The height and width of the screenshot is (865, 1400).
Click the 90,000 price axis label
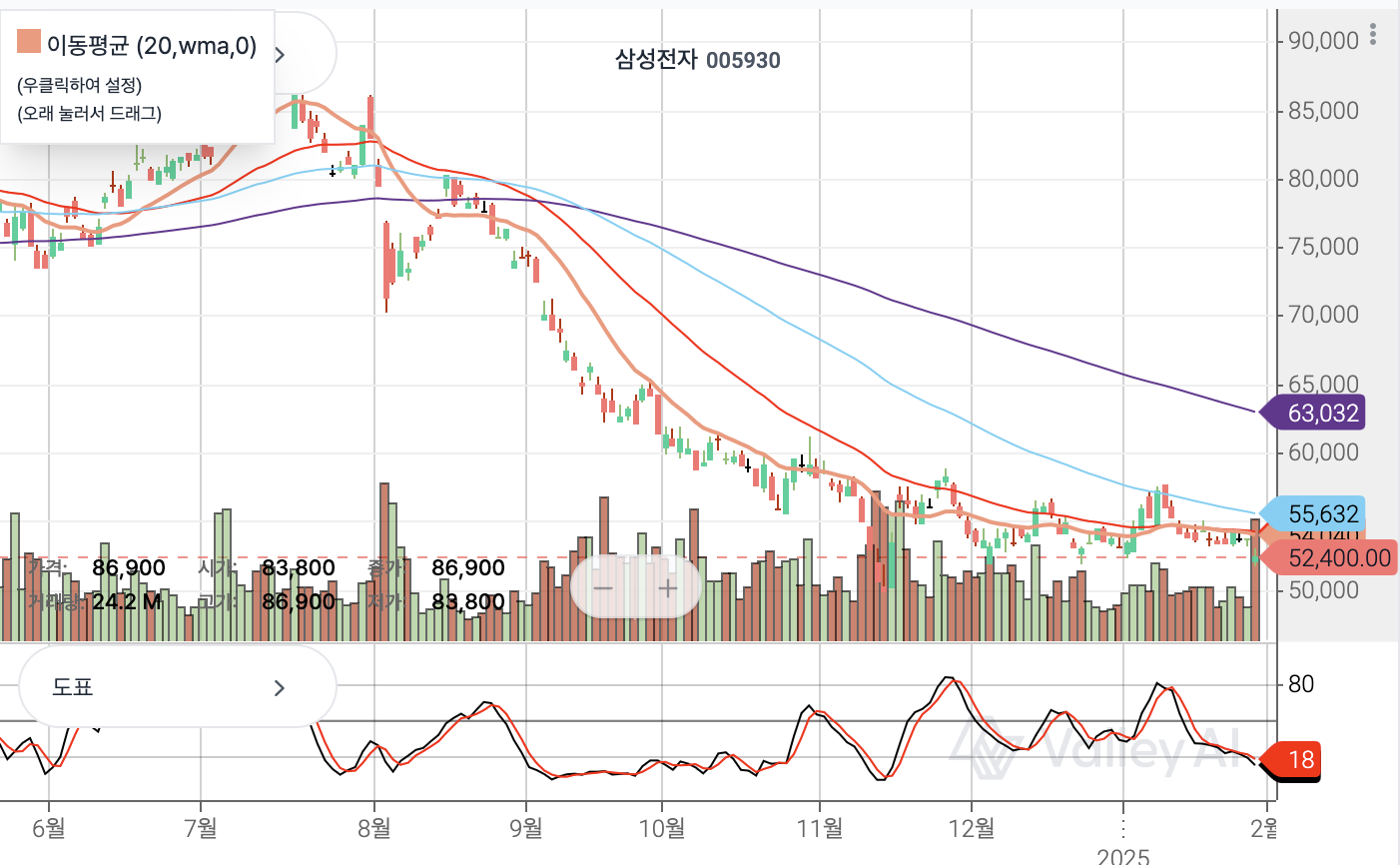[x=1323, y=41]
